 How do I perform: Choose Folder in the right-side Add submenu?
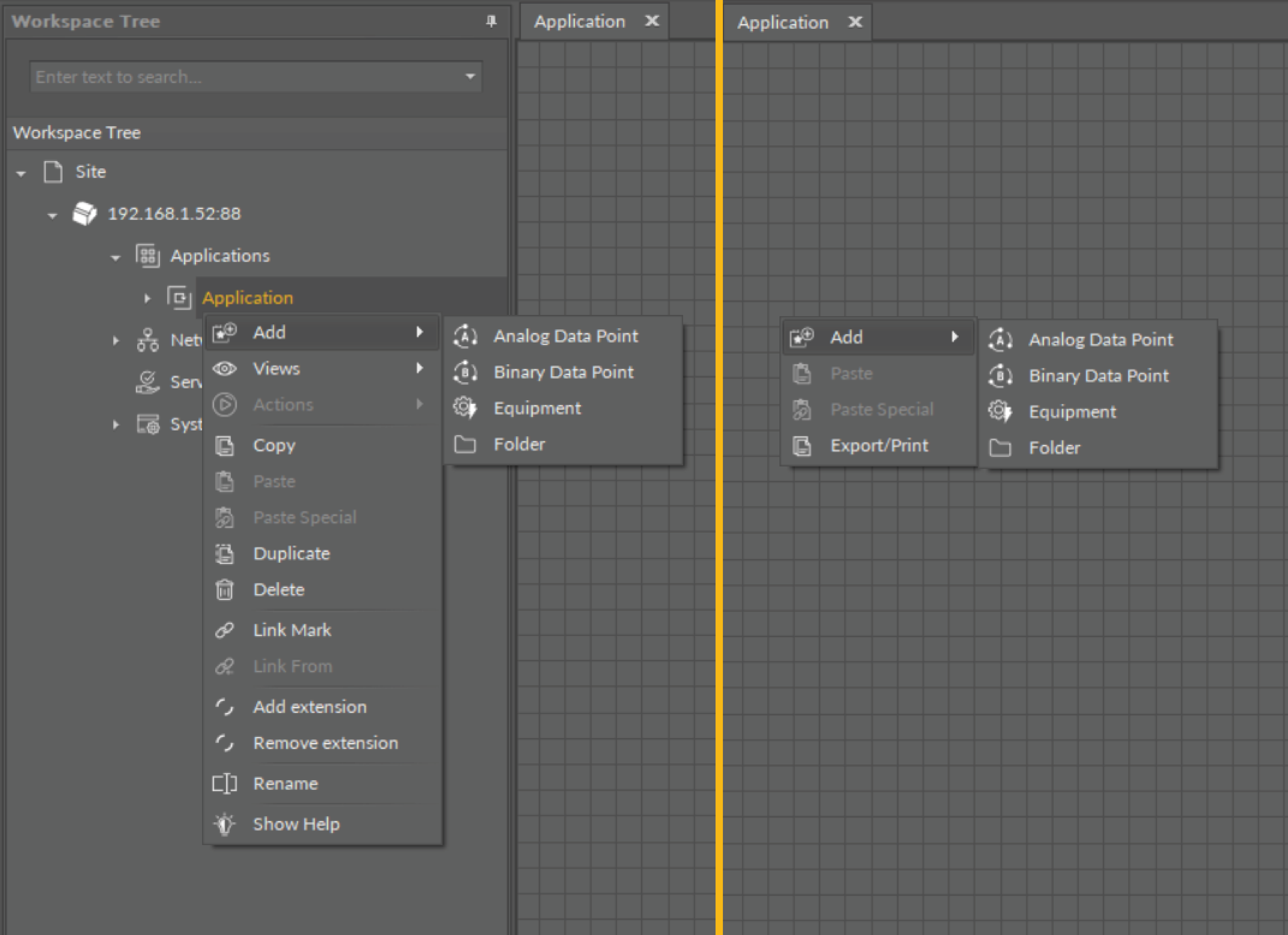coord(1054,448)
